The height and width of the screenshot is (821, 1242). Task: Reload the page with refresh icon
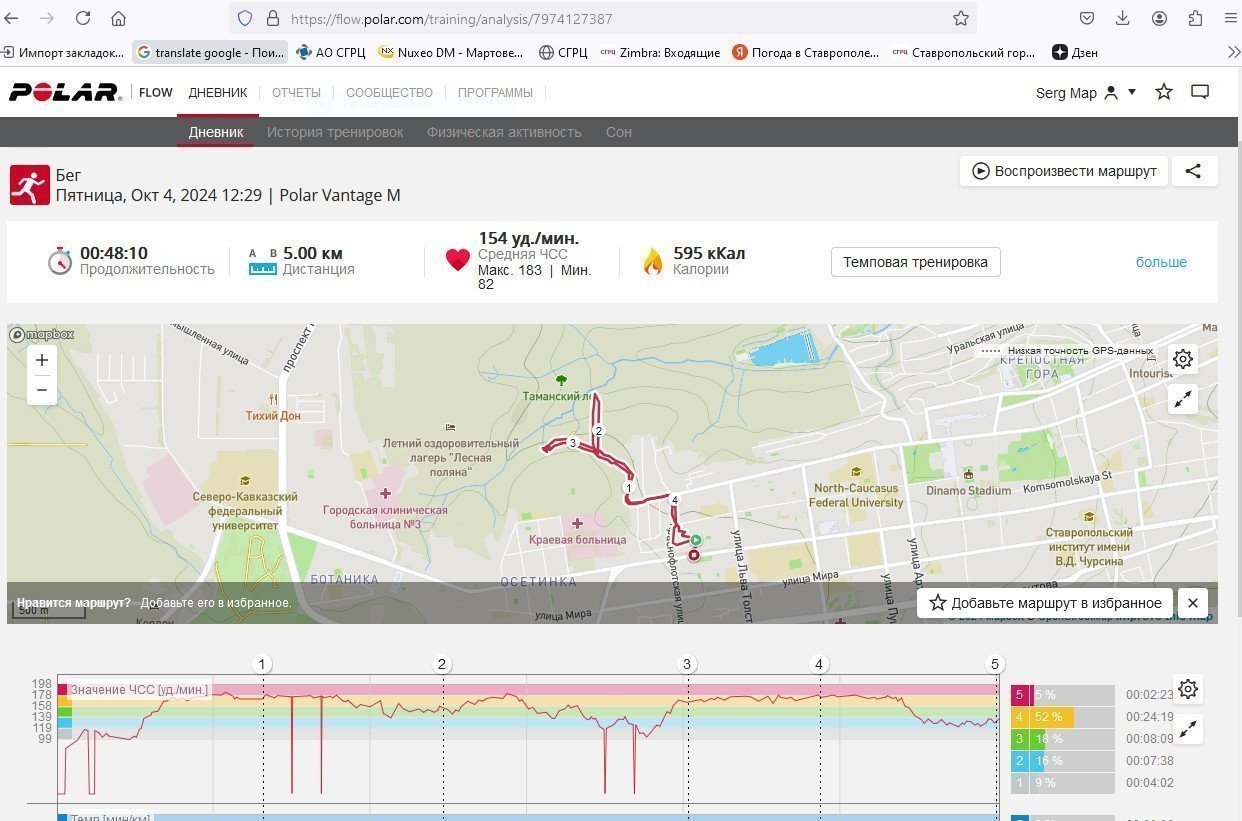pyautogui.click(x=83, y=18)
